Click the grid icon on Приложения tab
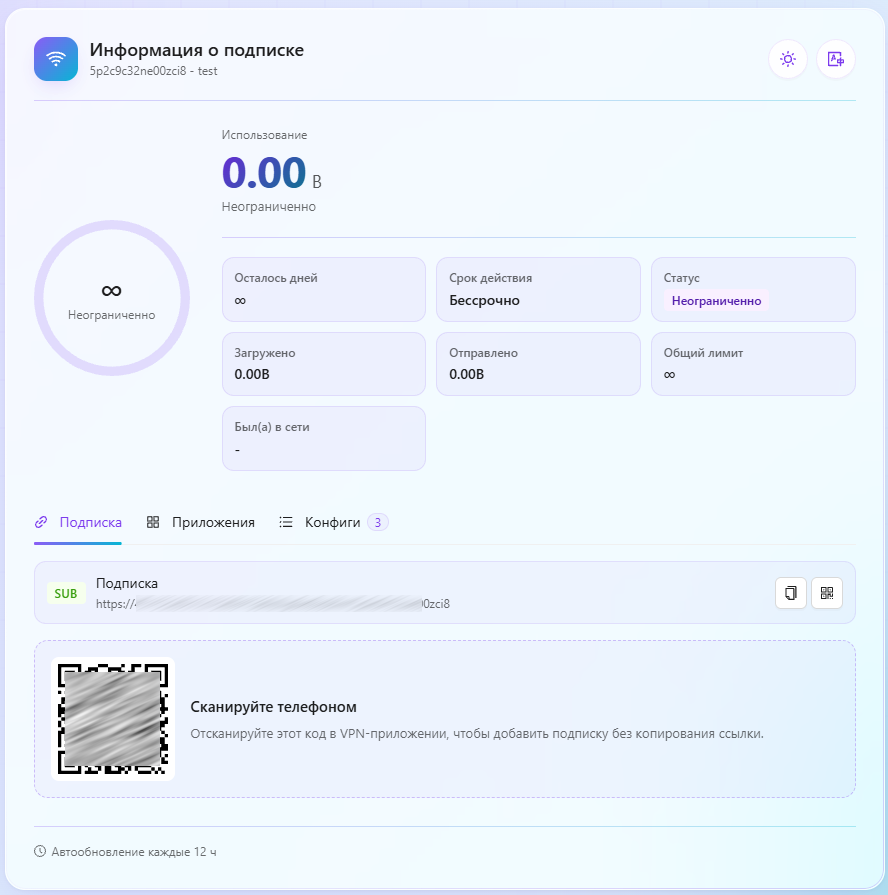888x895 pixels. [x=153, y=522]
